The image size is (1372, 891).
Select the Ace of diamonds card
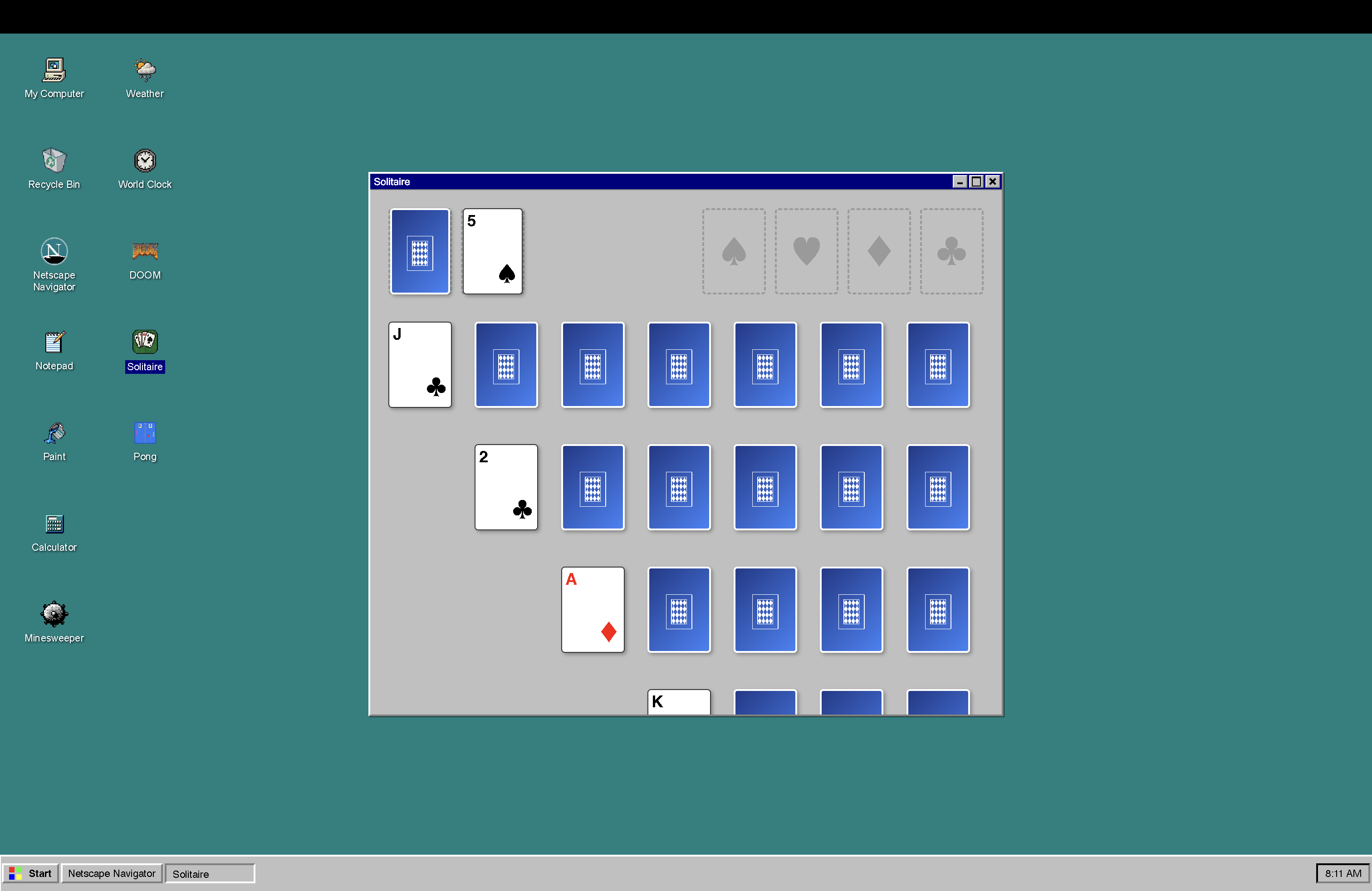pyautogui.click(x=592, y=609)
